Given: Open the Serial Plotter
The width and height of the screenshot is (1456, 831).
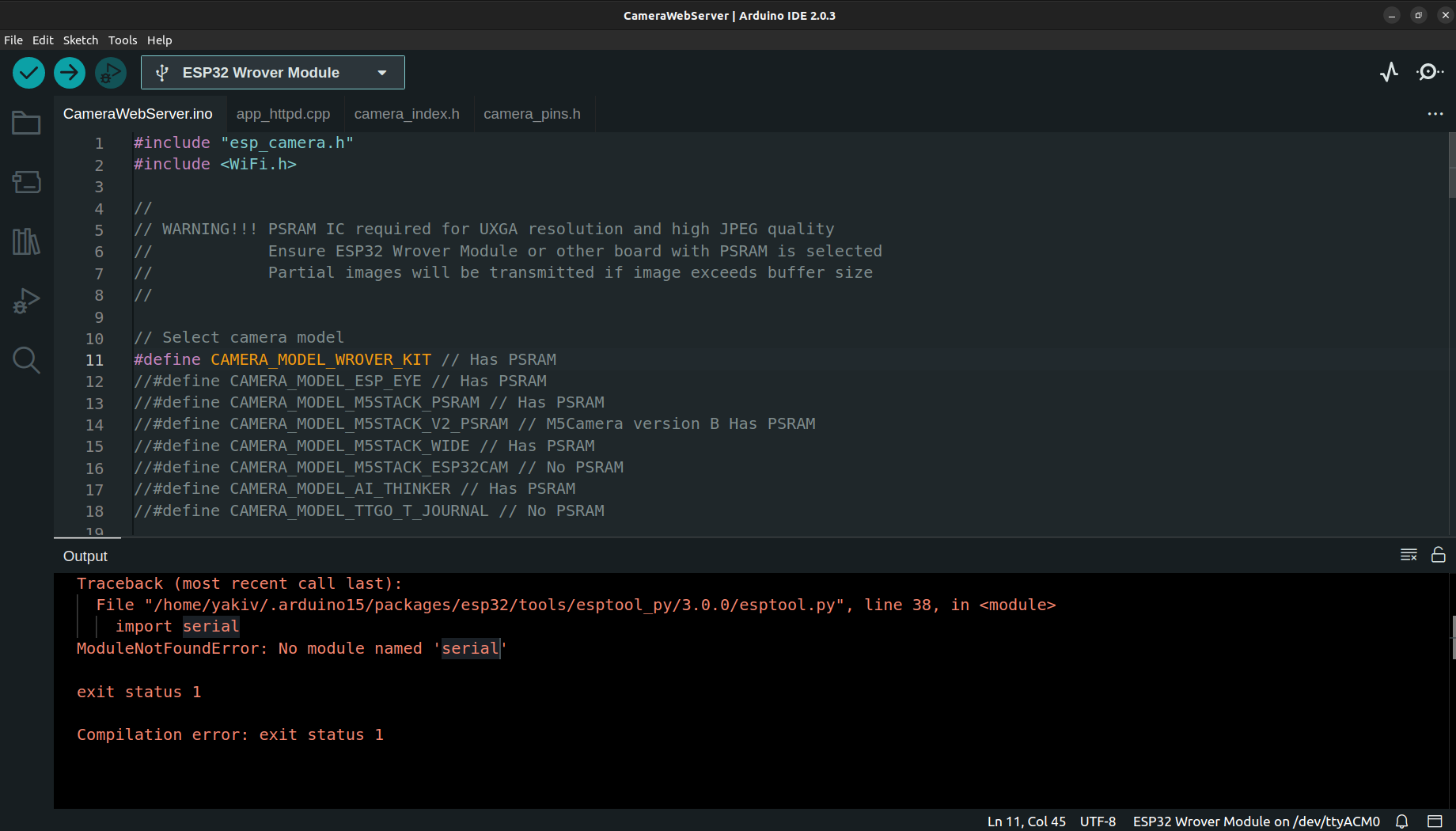Looking at the screenshot, I should (1390, 73).
